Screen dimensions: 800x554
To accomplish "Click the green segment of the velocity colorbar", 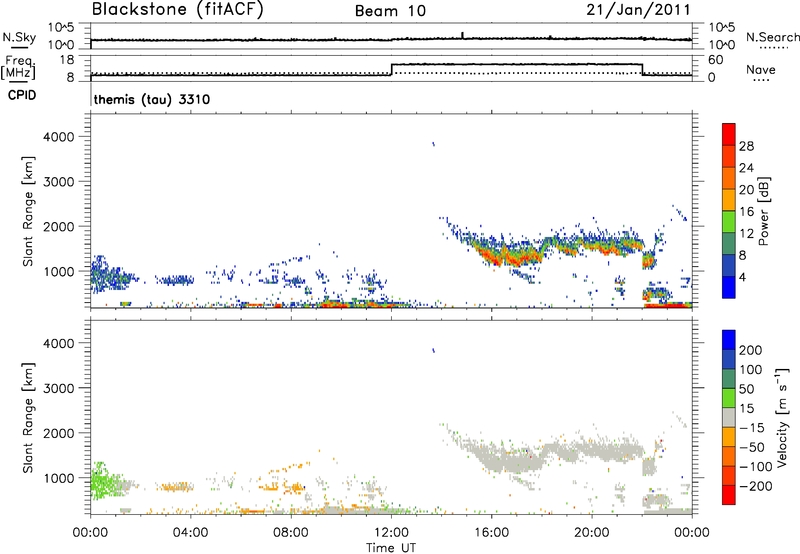I will click(x=729, y=398).
